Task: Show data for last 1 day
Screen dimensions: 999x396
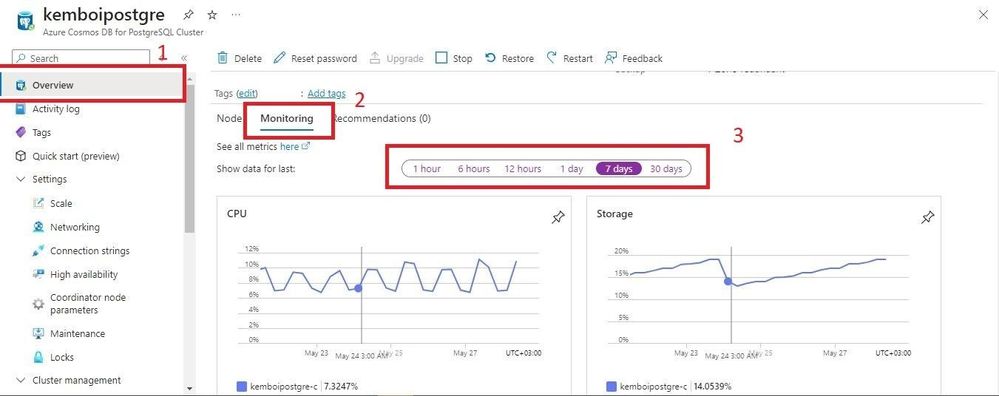Action: tap(571, 169)
